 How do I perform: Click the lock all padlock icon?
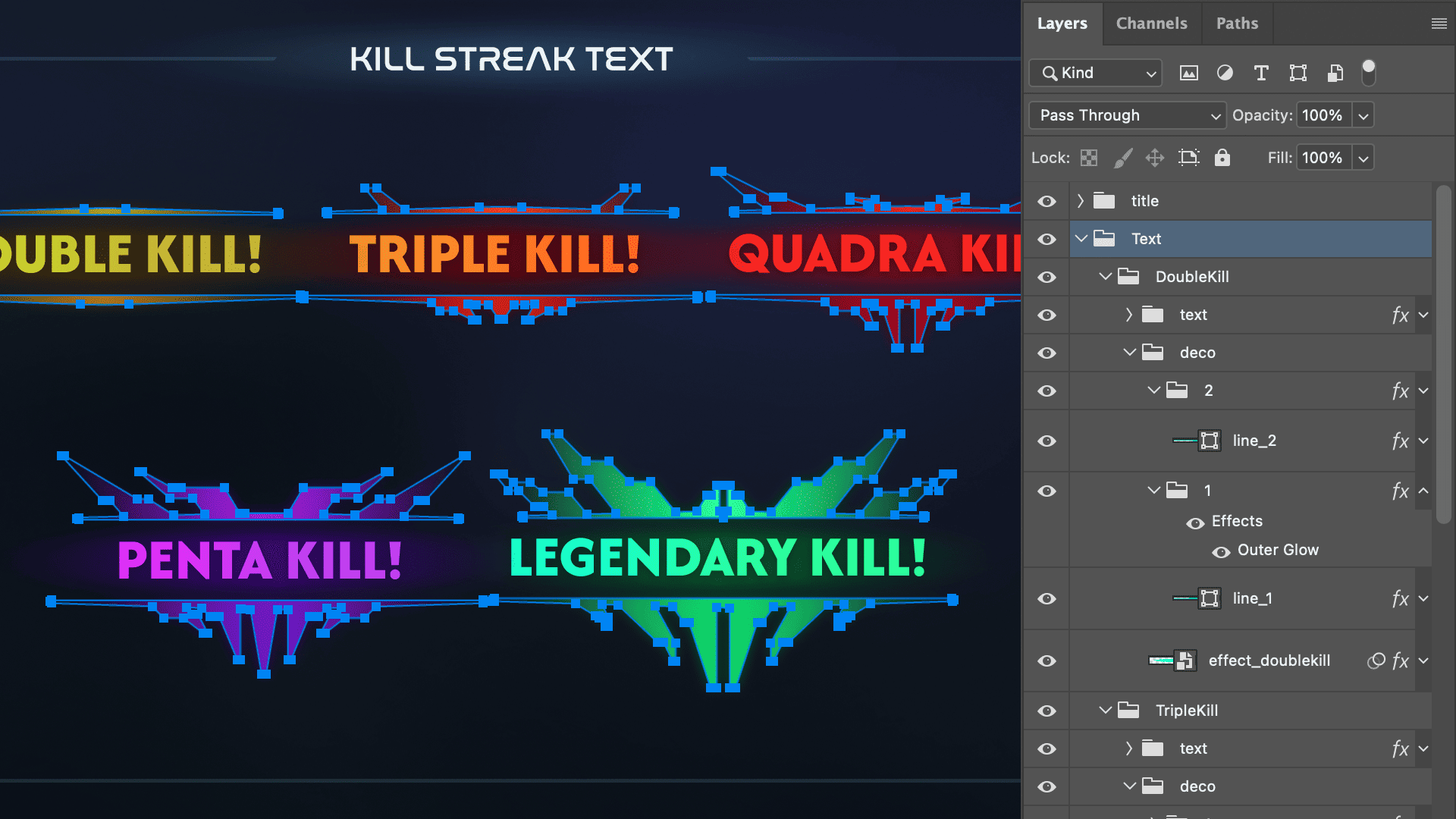point(1222,158)
